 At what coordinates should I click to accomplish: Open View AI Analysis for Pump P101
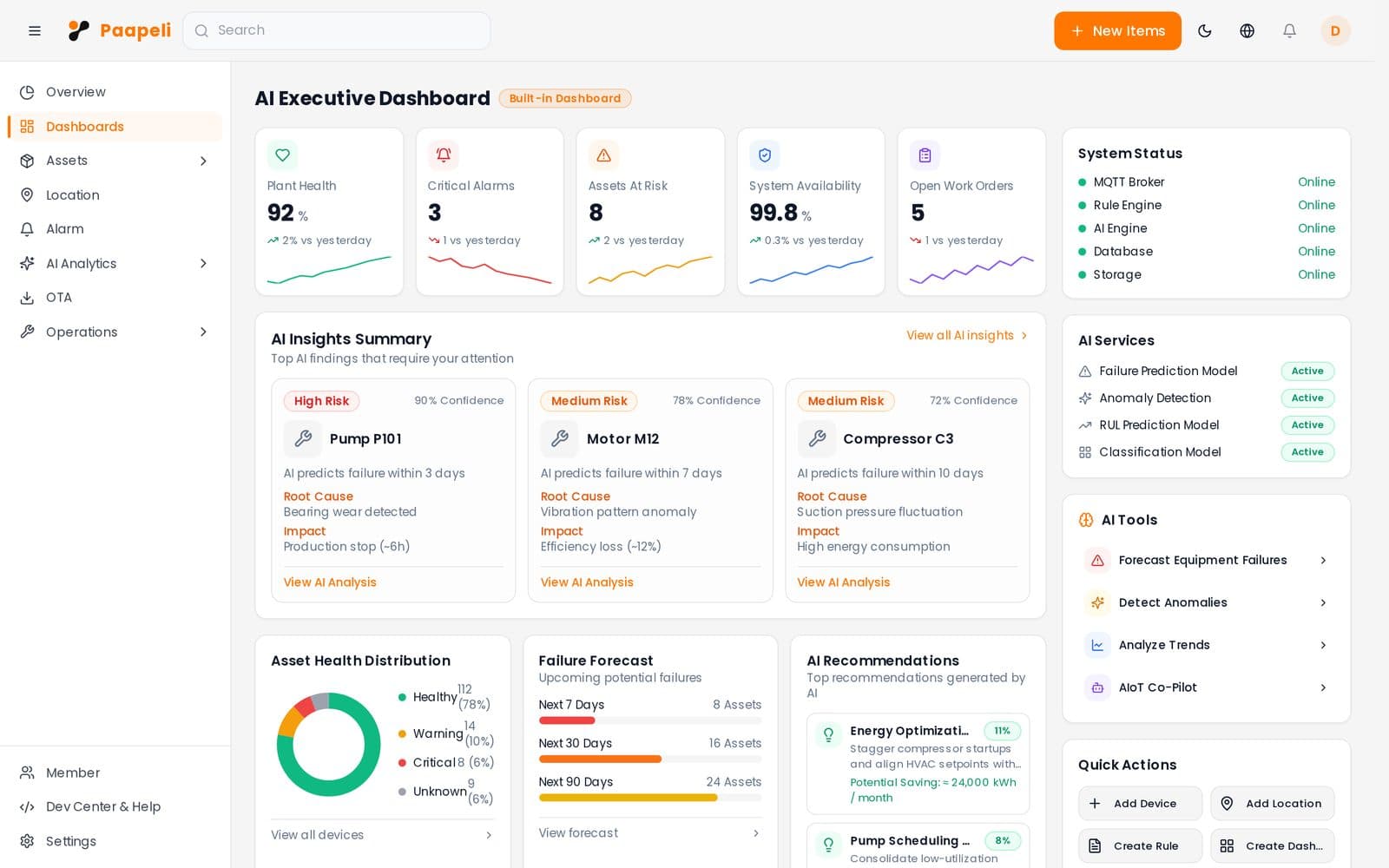[x=330, y=582]
